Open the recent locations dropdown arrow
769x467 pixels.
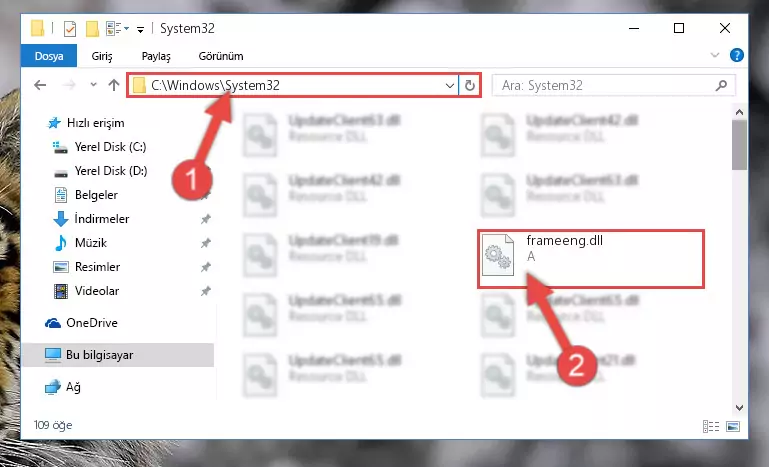(93, 85)
